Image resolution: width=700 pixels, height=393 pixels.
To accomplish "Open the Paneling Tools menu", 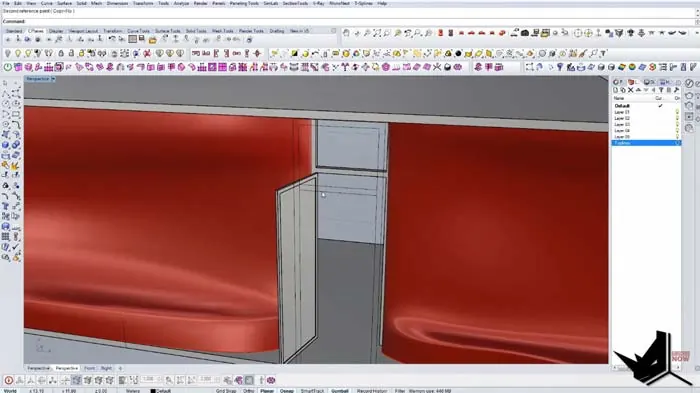I will (244, 4).
